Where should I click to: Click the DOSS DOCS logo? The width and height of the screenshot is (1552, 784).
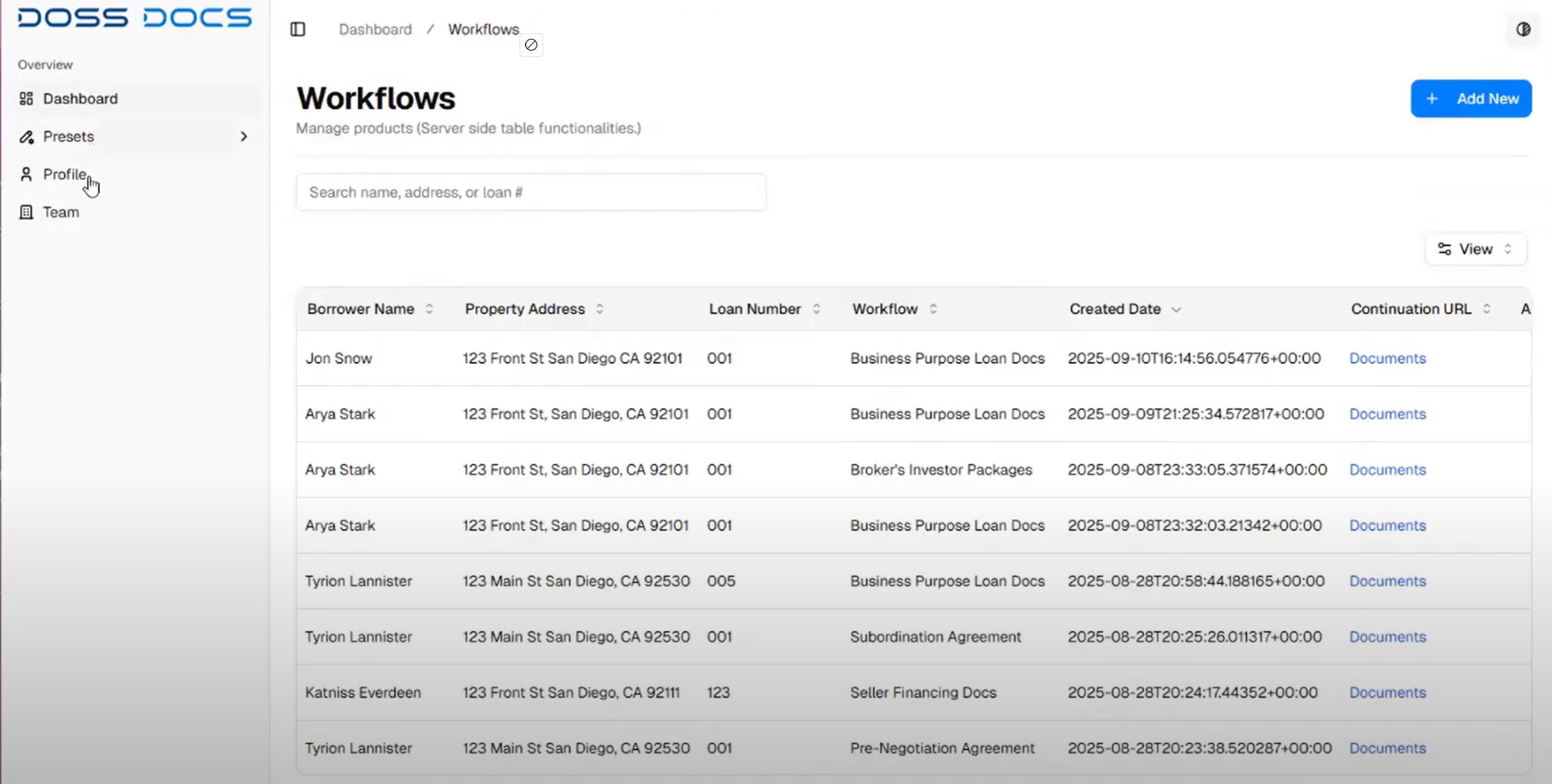click(135, 18)
